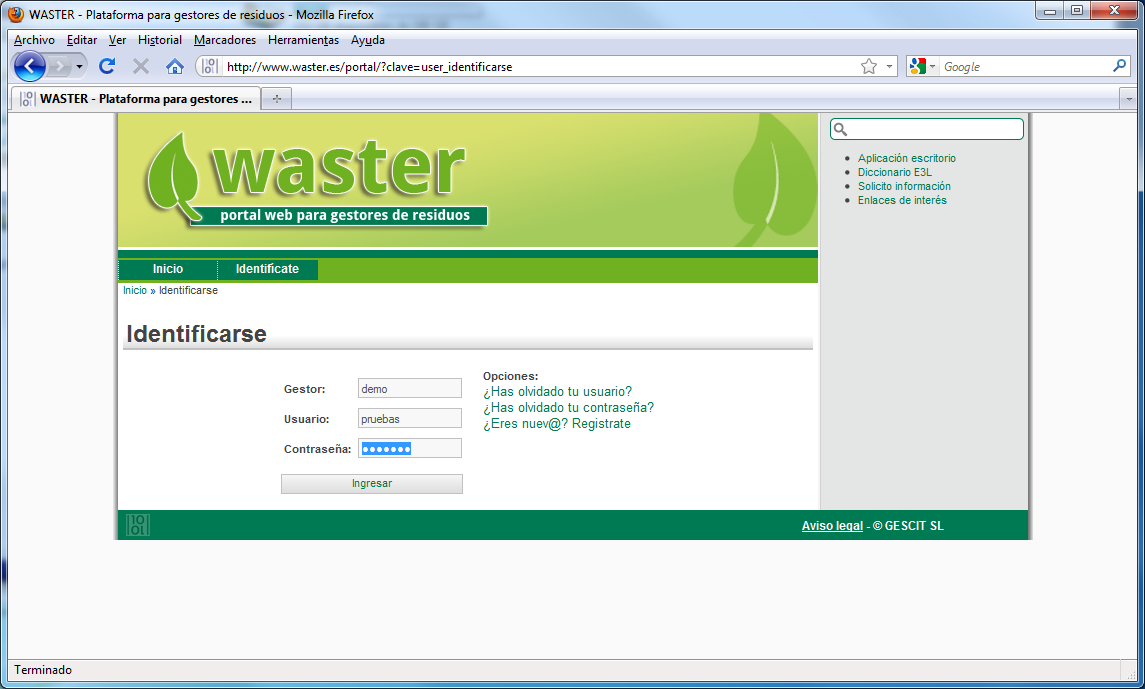This screenshot has height=689, width=1145.
Task: Click into the Usuario input field
Action: tap(410, 419)
